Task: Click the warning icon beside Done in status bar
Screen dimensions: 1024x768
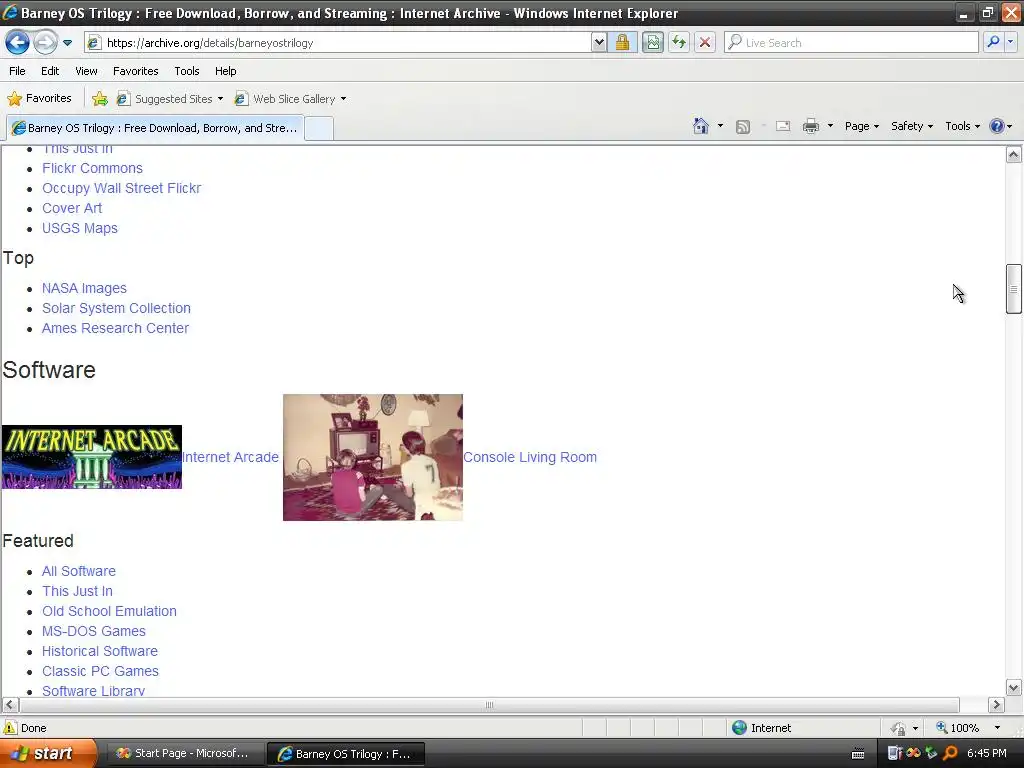Action: pos(10,728)
